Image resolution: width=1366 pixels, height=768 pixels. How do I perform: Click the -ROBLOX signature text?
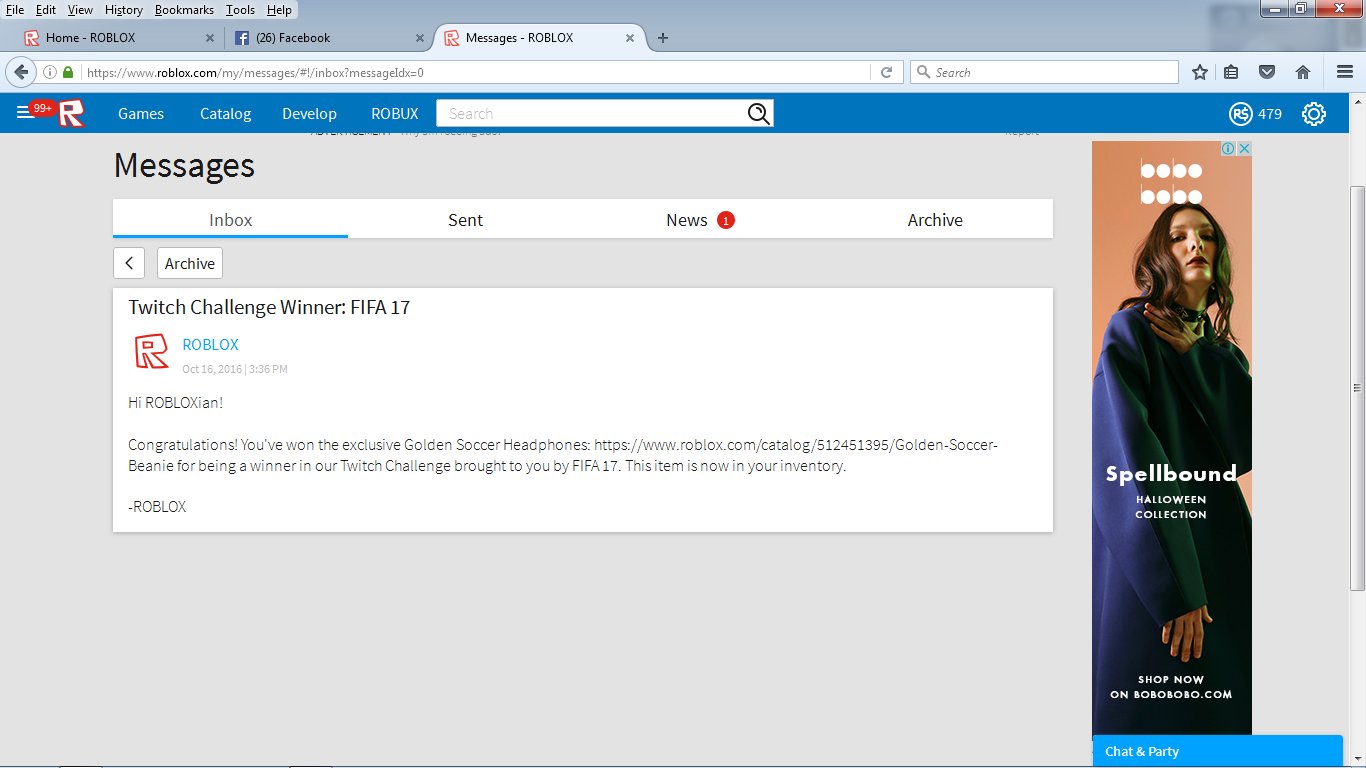pyautogui.click(x=157, y=506)
